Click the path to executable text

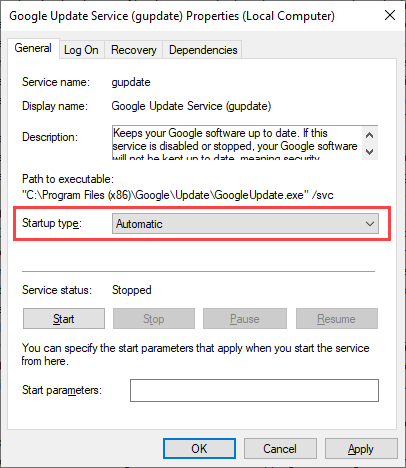pyautogui.click(x=178, y=195)
